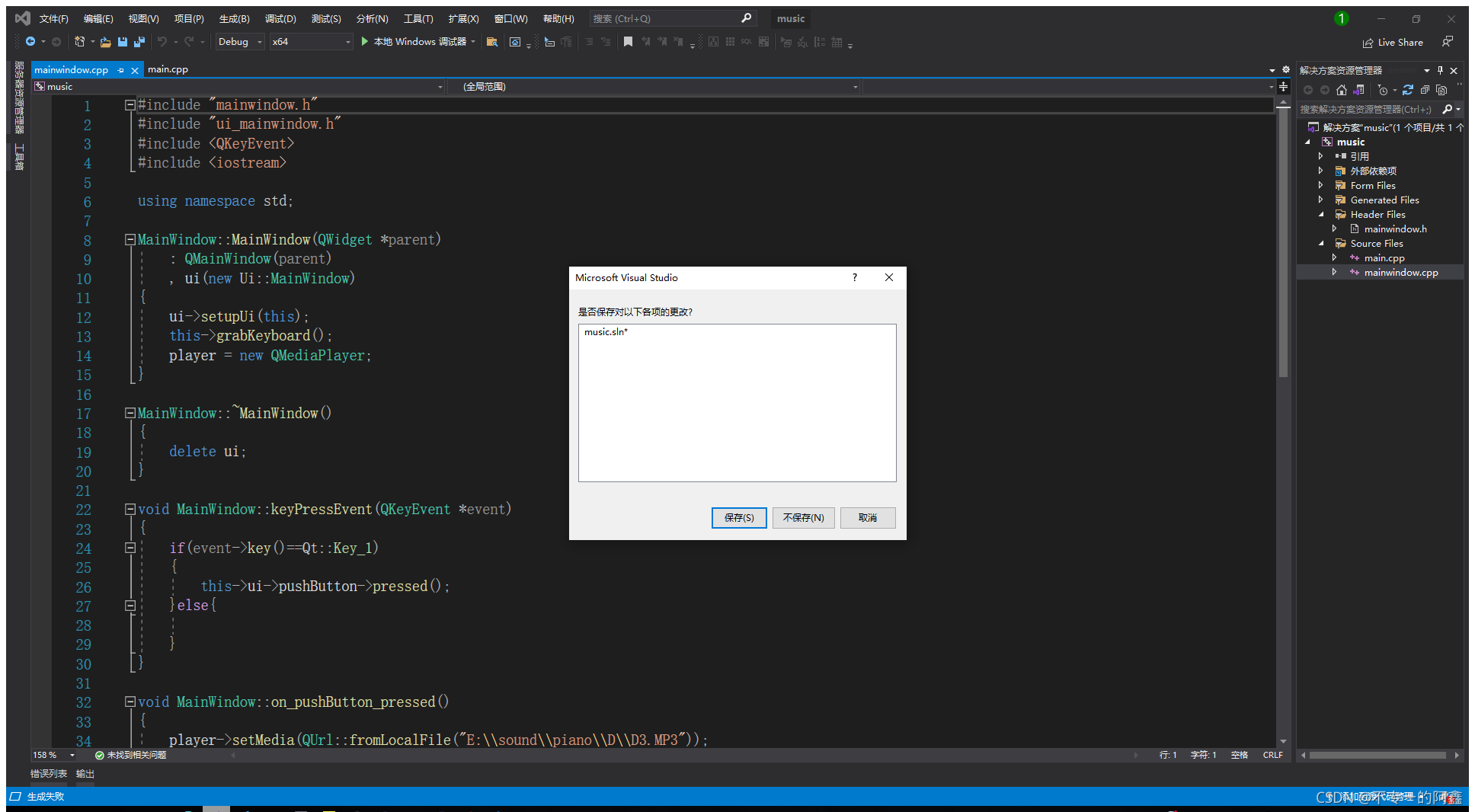Collapse the keyPressEvent function at line 22
The height and width of the screenshot is (812, 1475).
pyautogui.click(x=130, y=510)
